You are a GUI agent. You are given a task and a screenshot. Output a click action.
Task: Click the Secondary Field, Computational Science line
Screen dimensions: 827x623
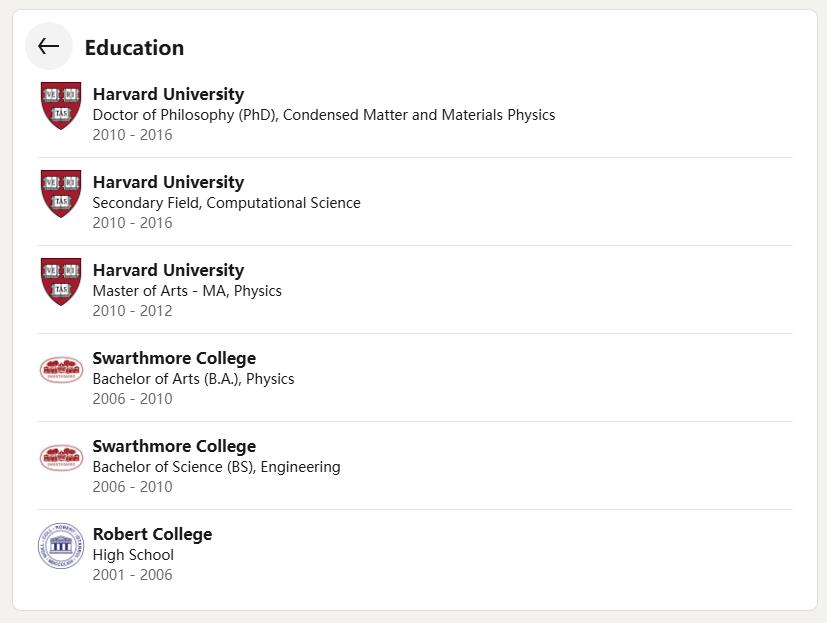click(x=226, y=203)
